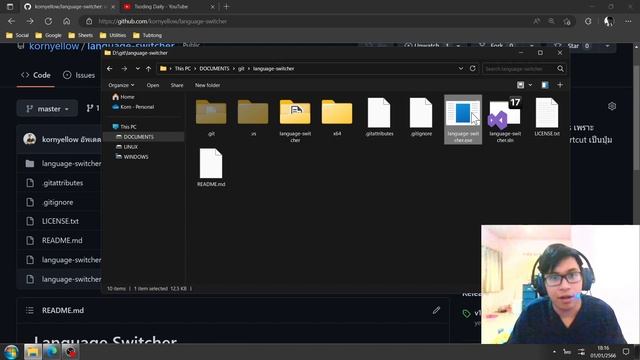
Task: Open repository About settings gear
Action: pyautogui.click(x=612, y=106)
